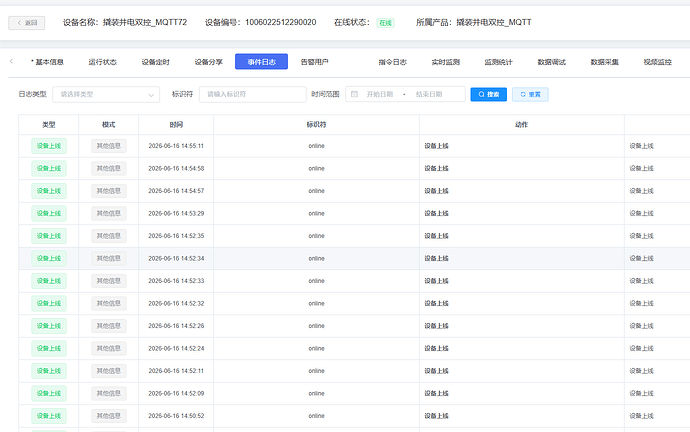Image resolution: width=690 pixels, height=432 pixels.
Task: Click timestamp 2026-06-16 14:50:52
Action: (x=176, y=416)
